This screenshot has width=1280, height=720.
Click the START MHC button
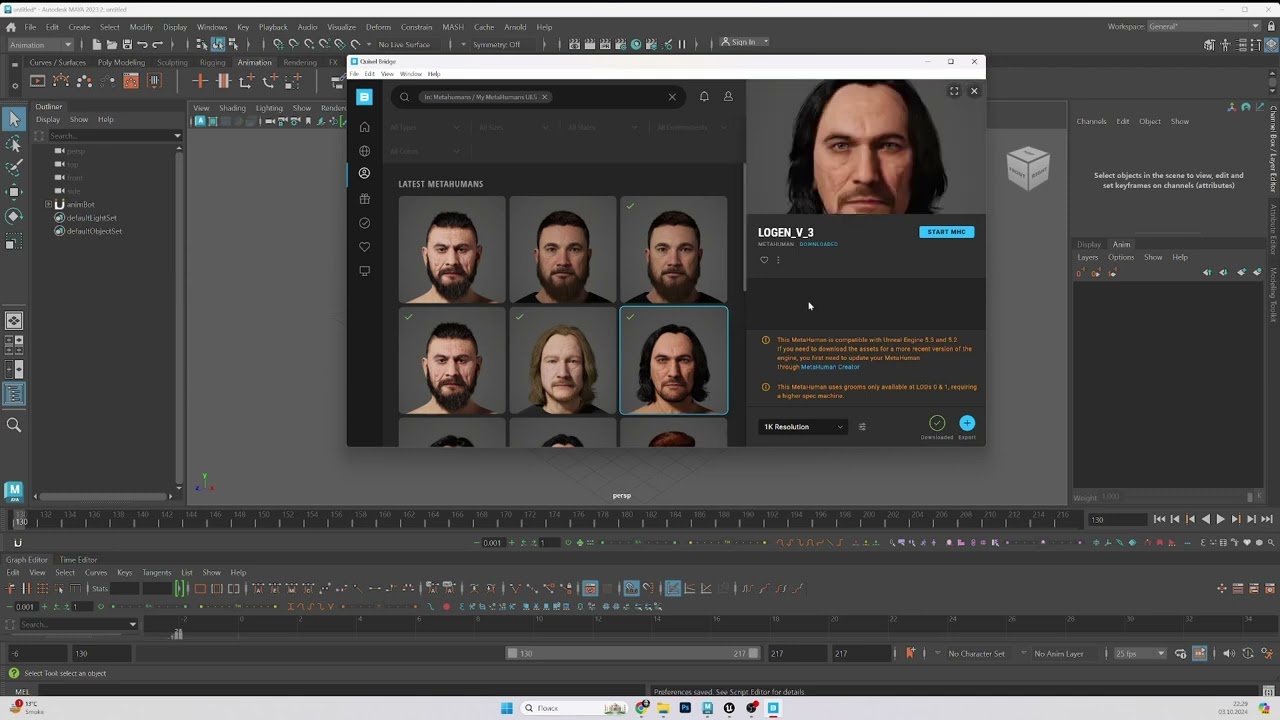[x=946, y=232]
